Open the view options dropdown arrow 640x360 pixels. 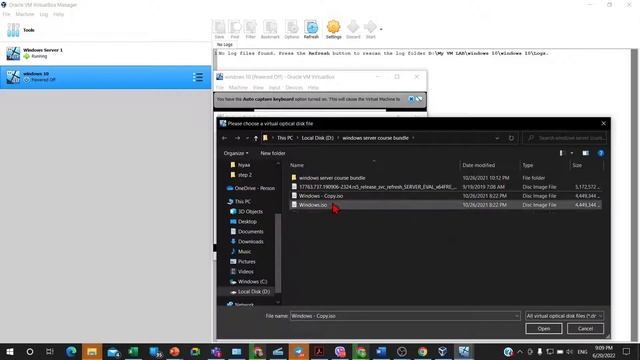[x=571, y=153]
